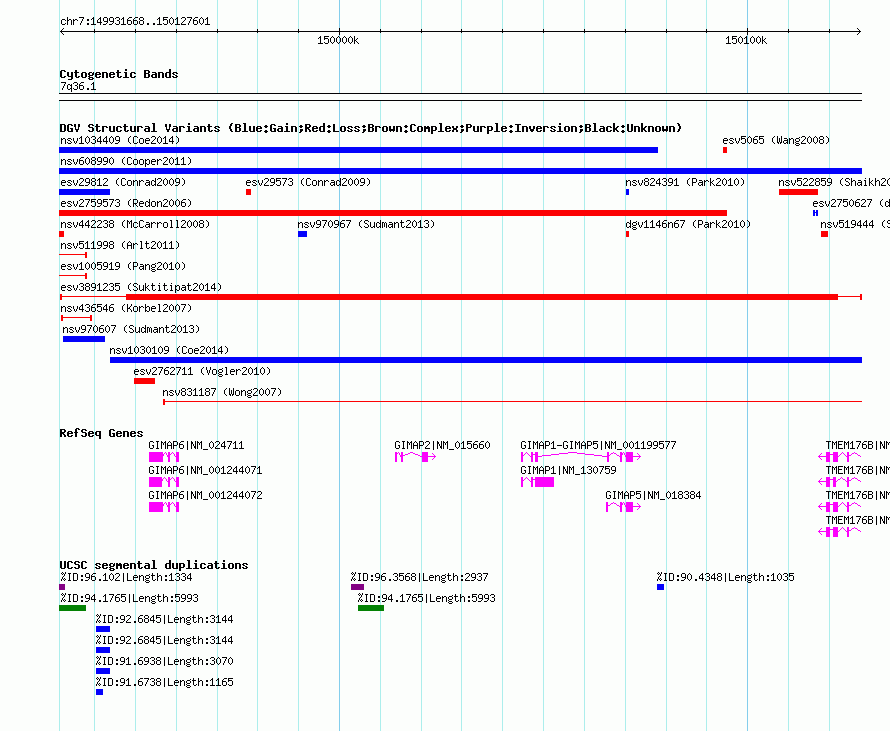Select the 7q36.1 cytogenetic band label
Image resolution: width=890 pixels, height=731 pixels.
point(78,87)
